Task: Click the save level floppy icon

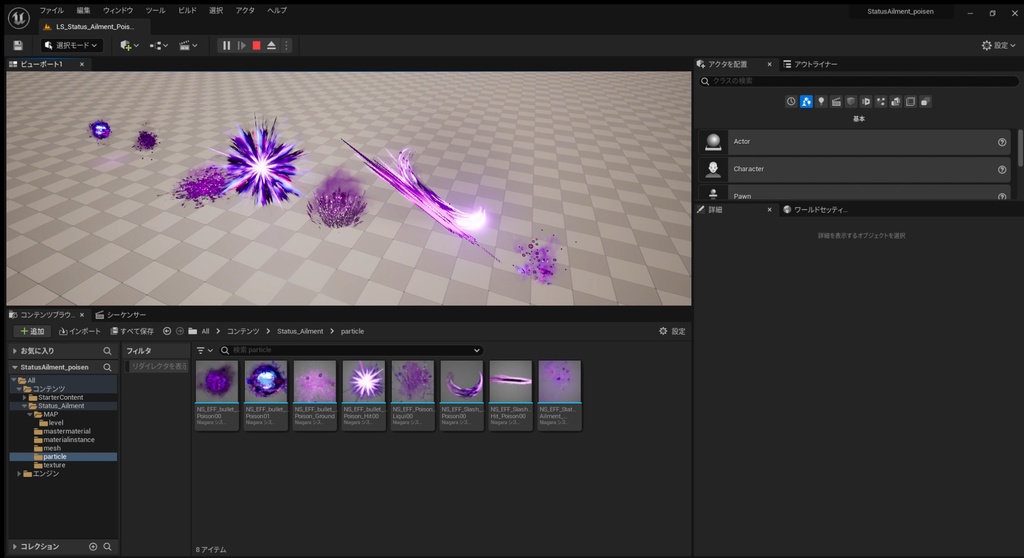Action: pos(18,45)
